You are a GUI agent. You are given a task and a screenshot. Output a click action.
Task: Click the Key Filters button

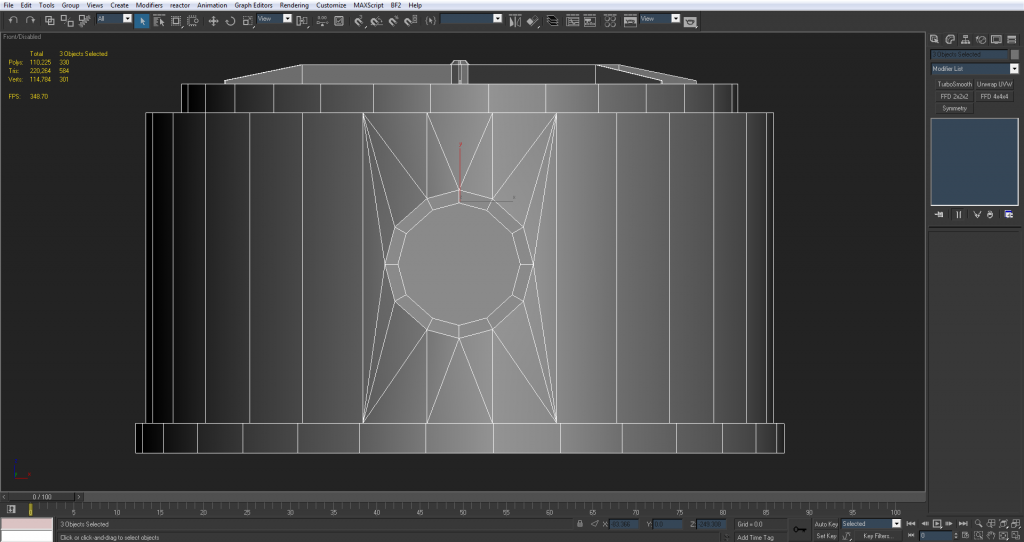point(877,536)
